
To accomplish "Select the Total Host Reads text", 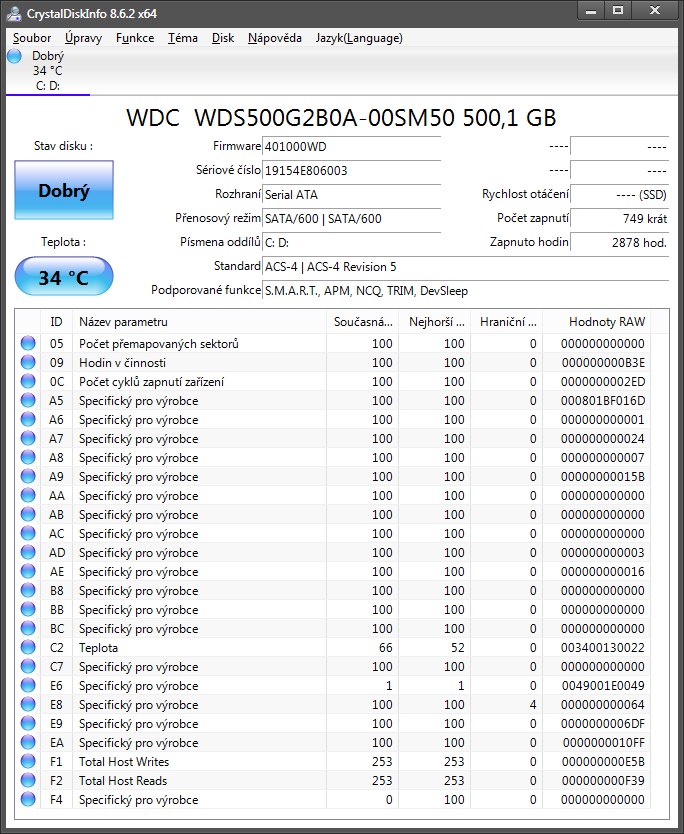I will tap(123, 781).
